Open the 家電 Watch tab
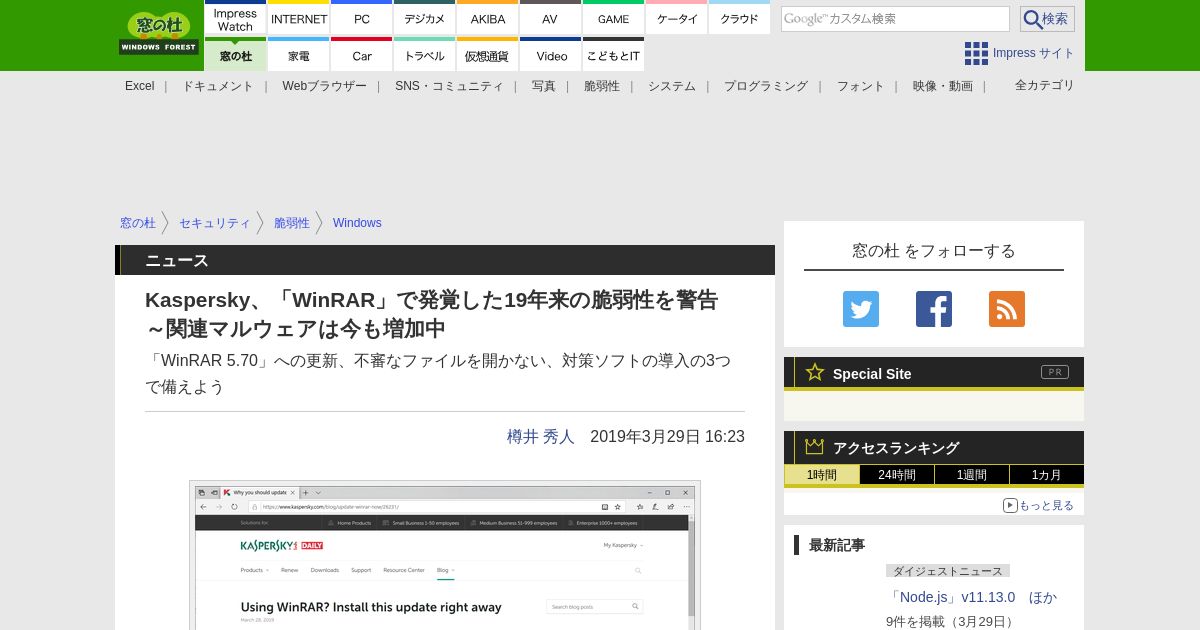The image size is (1200, 630). pos(299,55)
